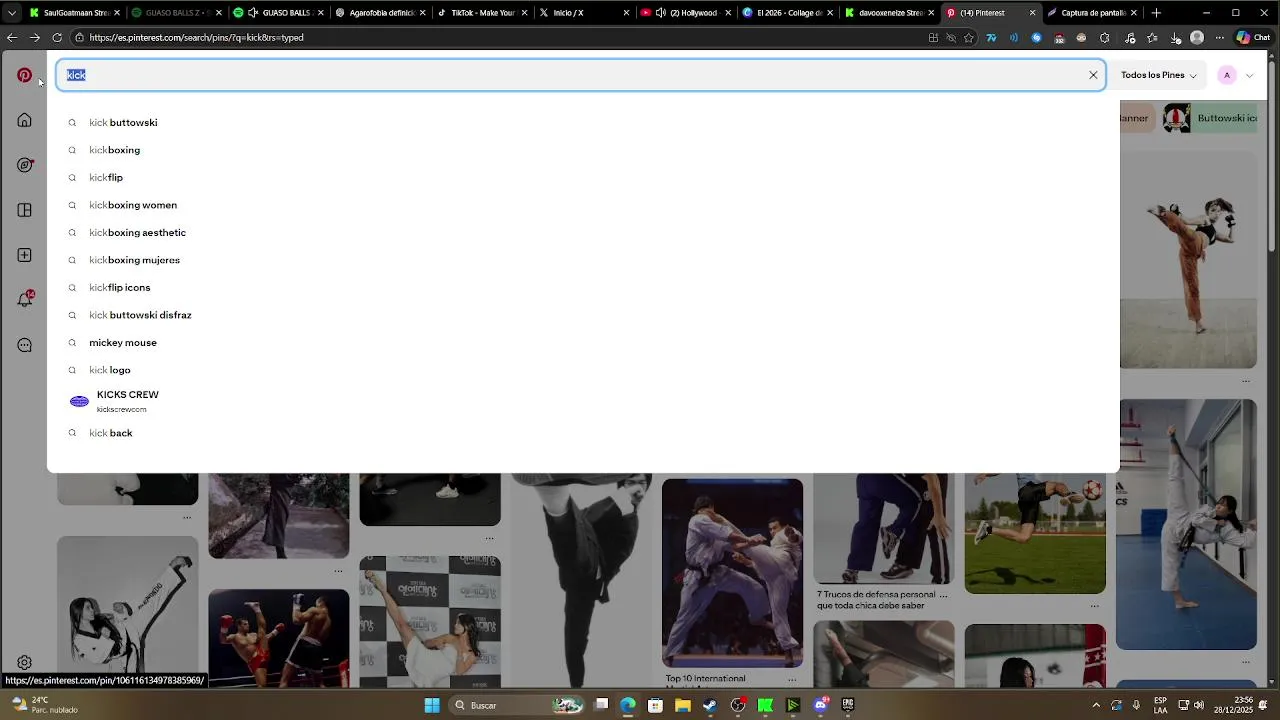Click the Pinterest logo icon
The image size is (1280, 720).
tap(25, 75)
